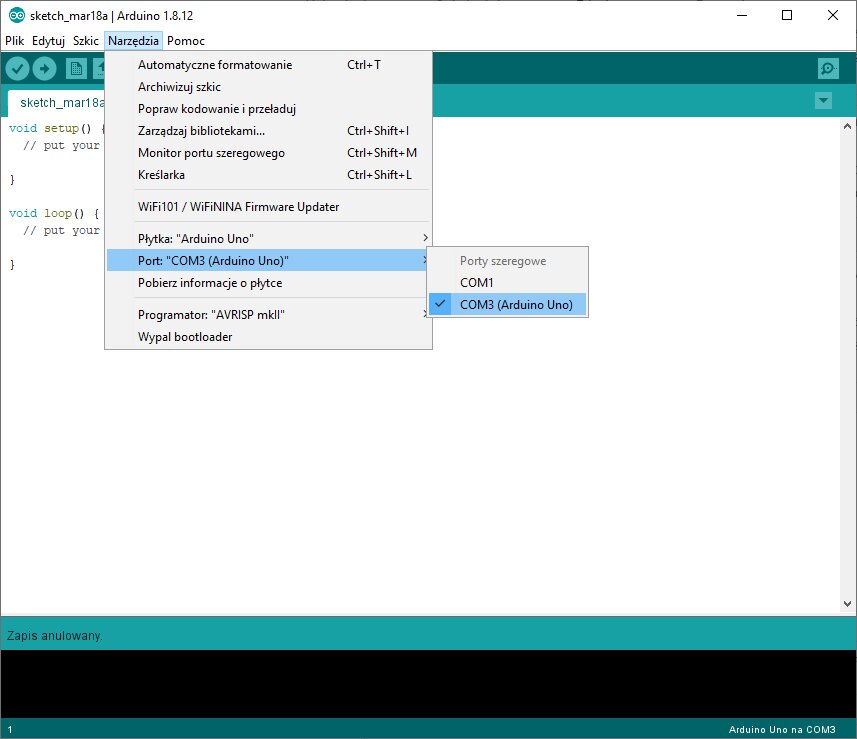Click the Verify checkmark toolbar icon
Screen dimensions: 857x739
17,68
